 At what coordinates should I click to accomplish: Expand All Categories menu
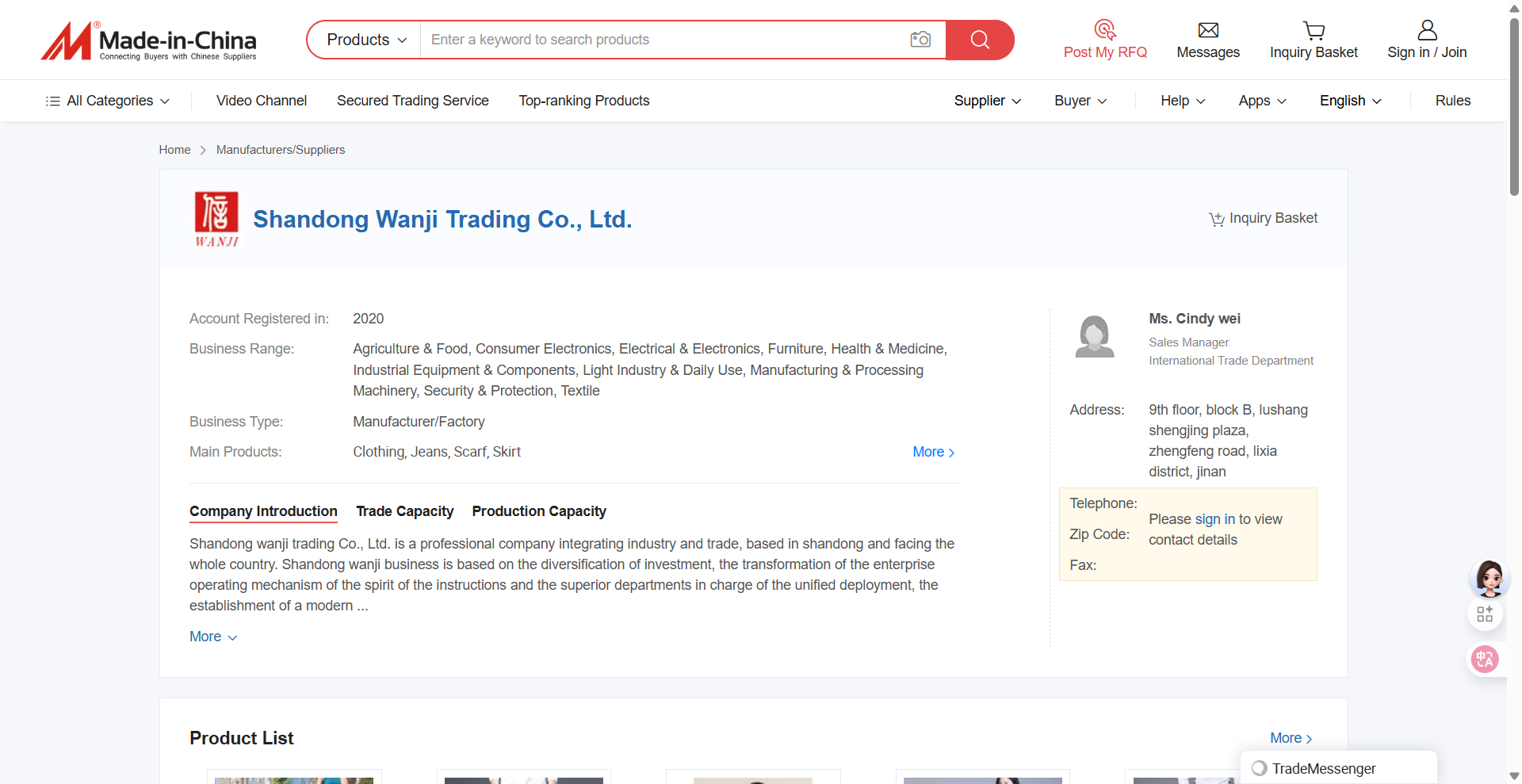[x=109, y=101]
